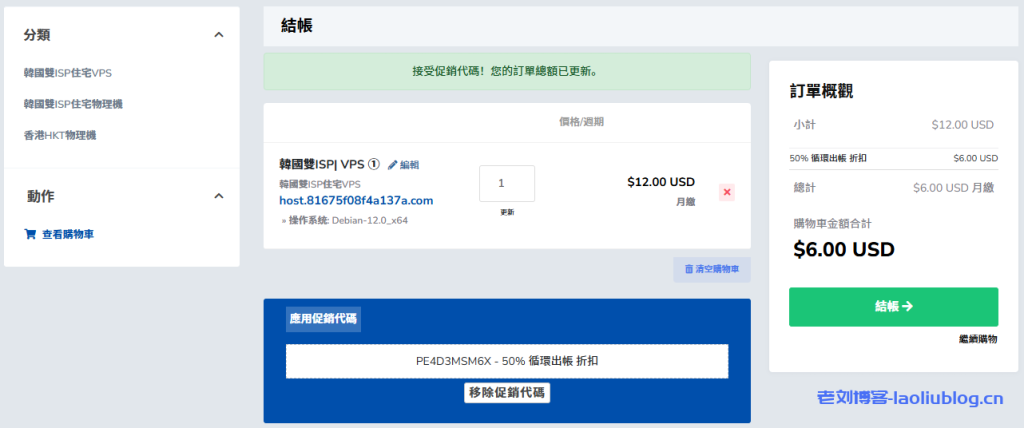
Task: Click the 結帳 page heading
Action: pos(296,25)
